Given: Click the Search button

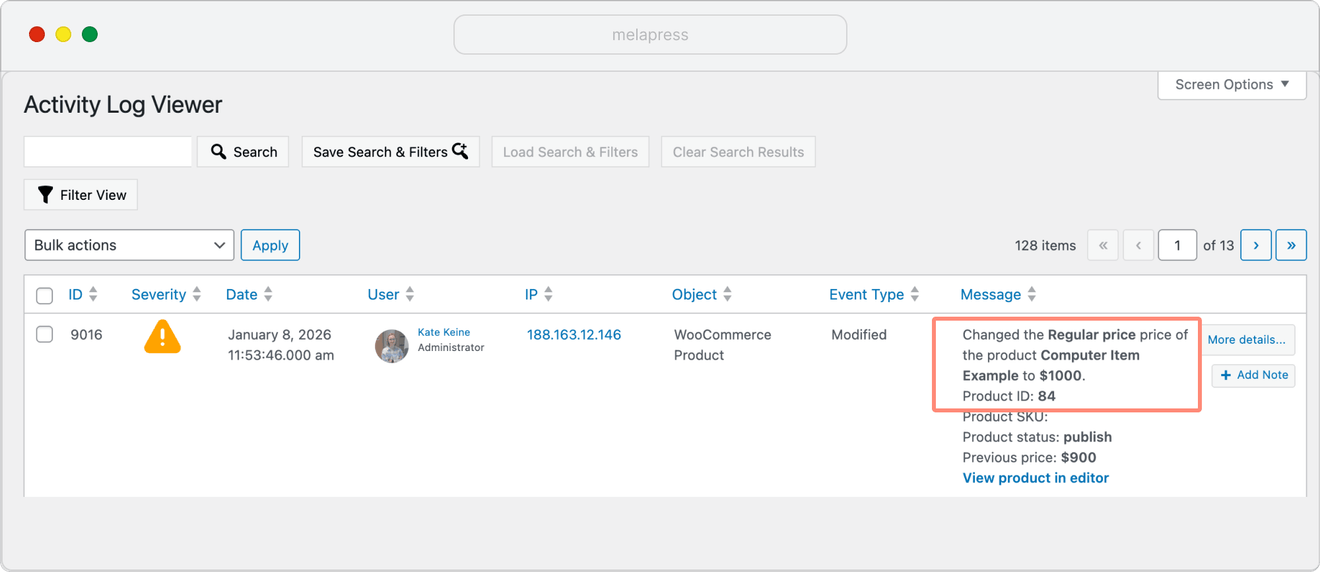Looking at the screenshot, I should 243,152.
